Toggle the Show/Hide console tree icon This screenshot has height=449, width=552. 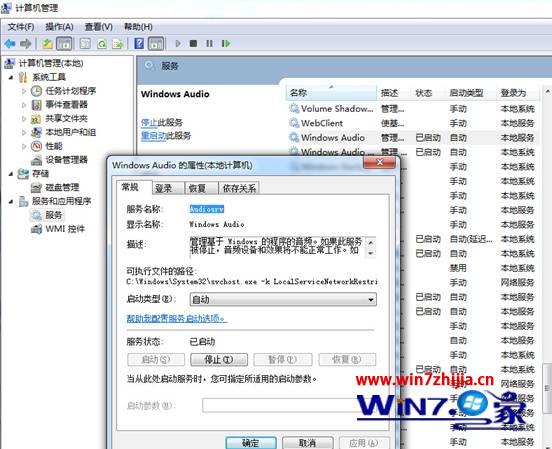pyautogui.click(x=64, y=44)
